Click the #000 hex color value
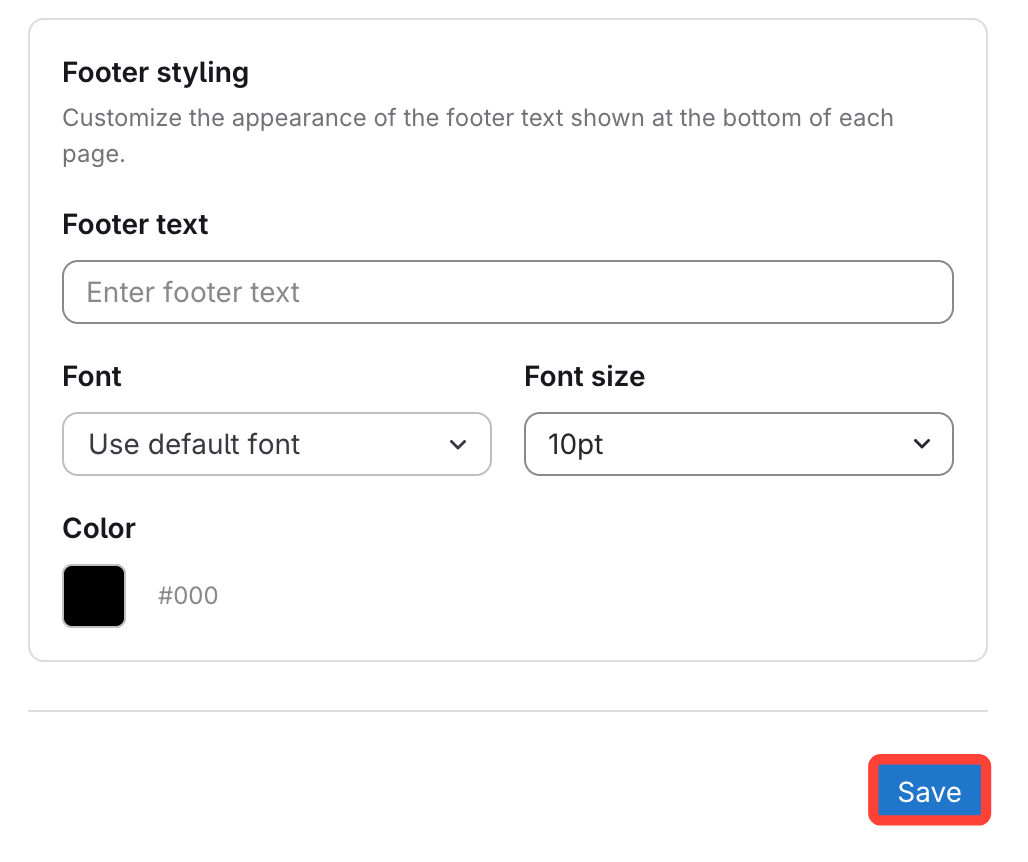Screen dimensions: 1028x862 188,596
